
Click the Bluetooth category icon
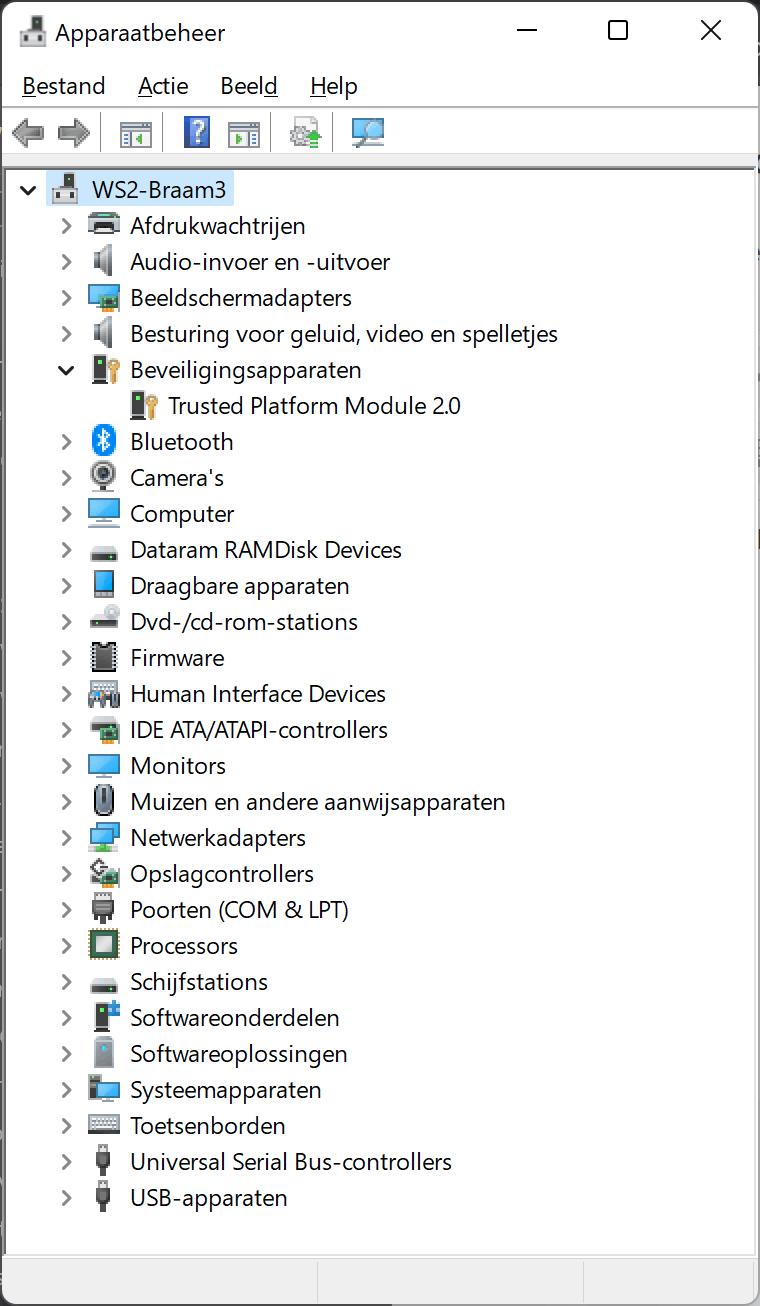(104, 441)
